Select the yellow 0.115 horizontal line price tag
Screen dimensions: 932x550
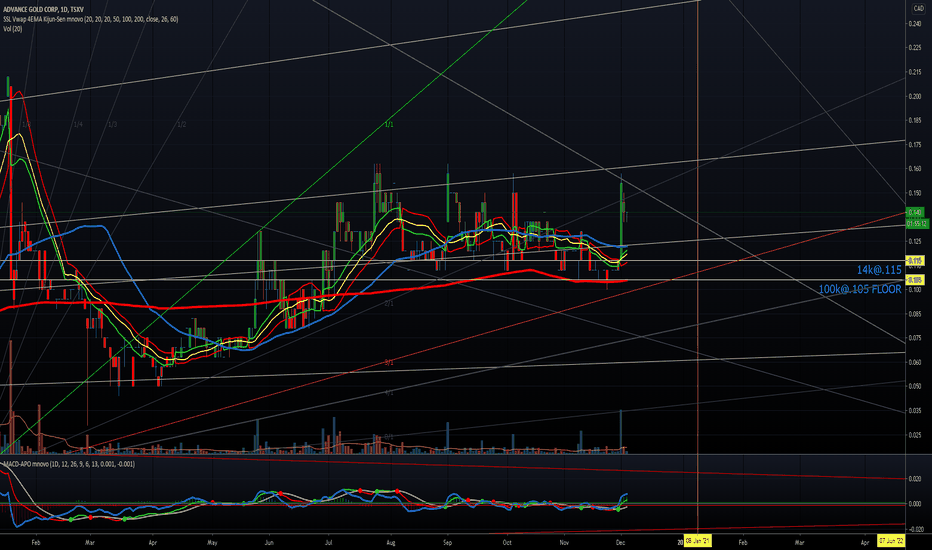[914, 260]
